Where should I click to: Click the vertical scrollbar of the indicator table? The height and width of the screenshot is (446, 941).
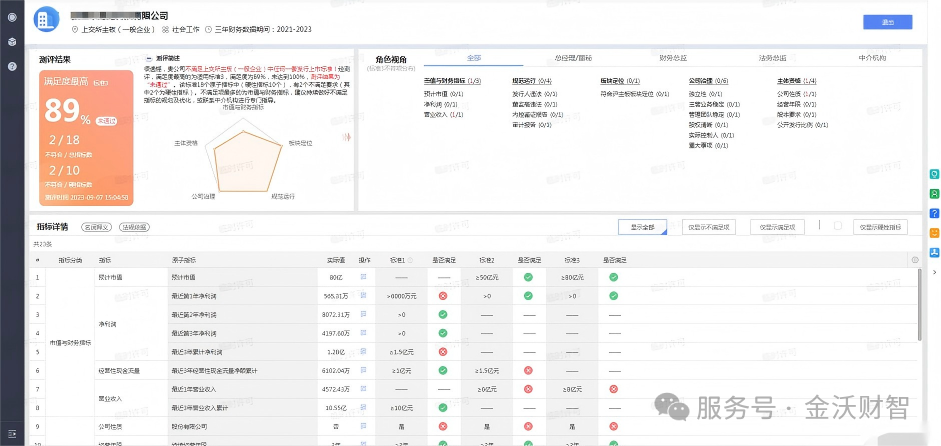pyautogui.click(x=919, y=305)
